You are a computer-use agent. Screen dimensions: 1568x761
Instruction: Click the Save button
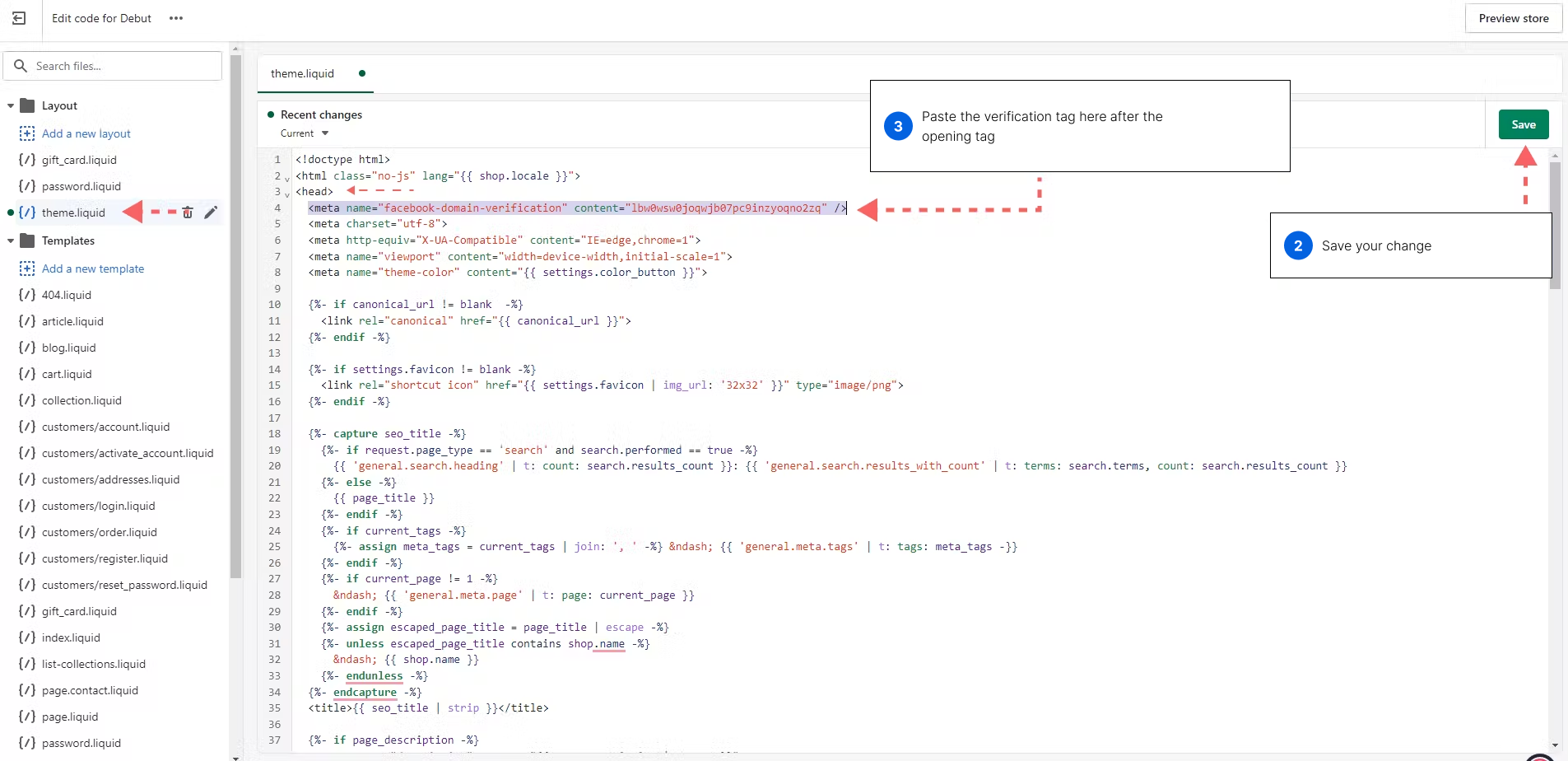coord(1524,124)
